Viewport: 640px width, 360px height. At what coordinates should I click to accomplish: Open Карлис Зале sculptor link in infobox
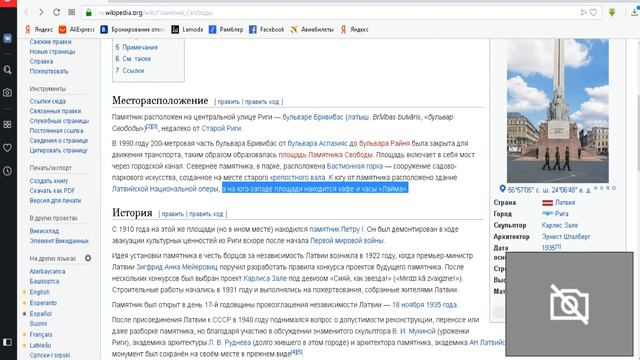coord(560,225)
